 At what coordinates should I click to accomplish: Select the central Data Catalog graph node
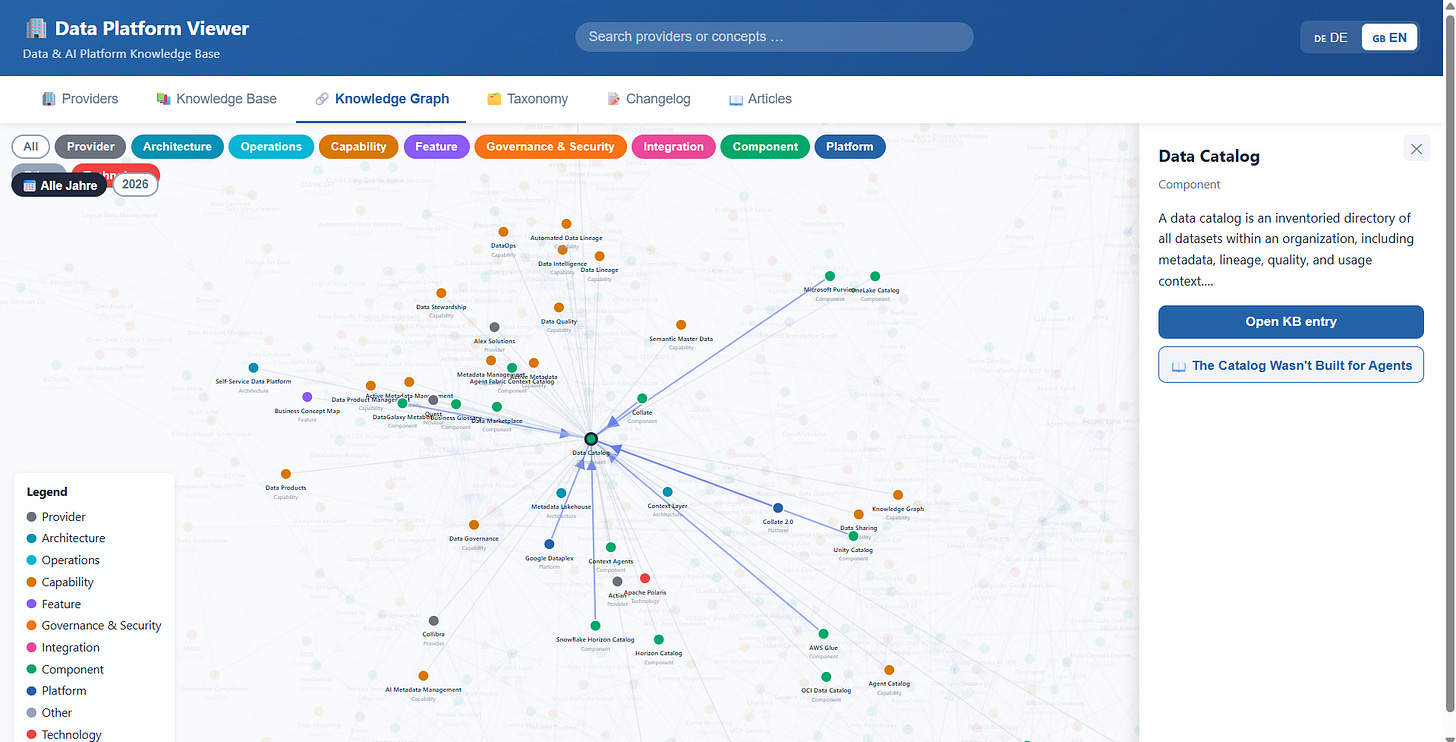(591, 439)
